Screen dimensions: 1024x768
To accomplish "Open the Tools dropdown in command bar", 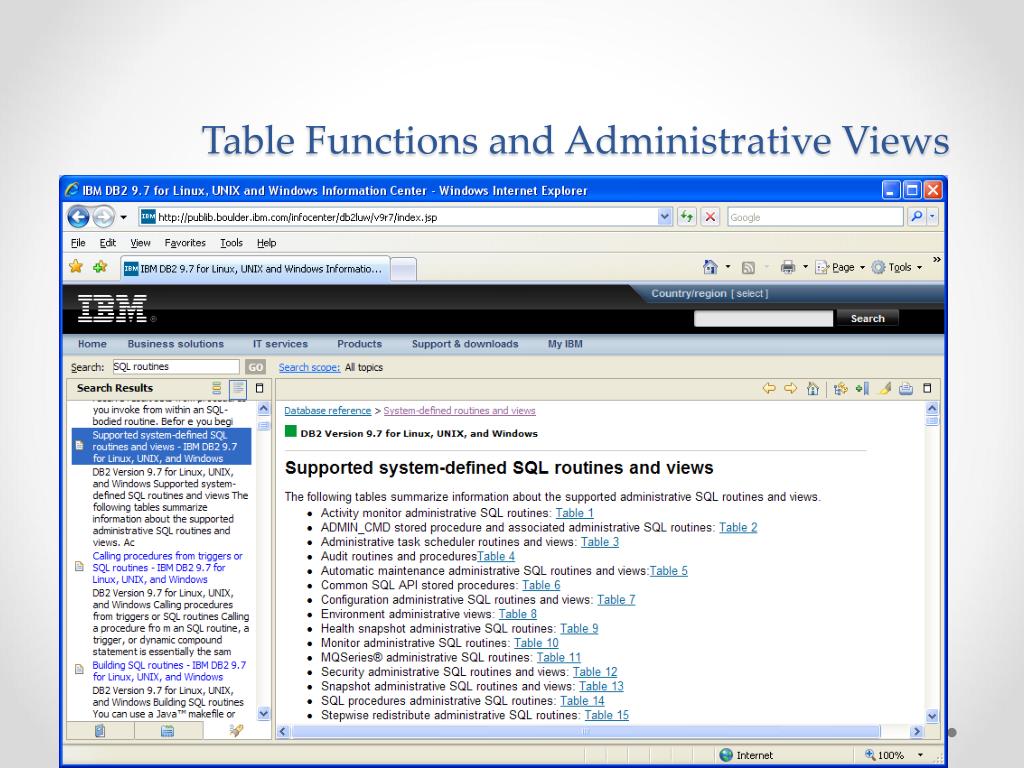I will (897, 267).
